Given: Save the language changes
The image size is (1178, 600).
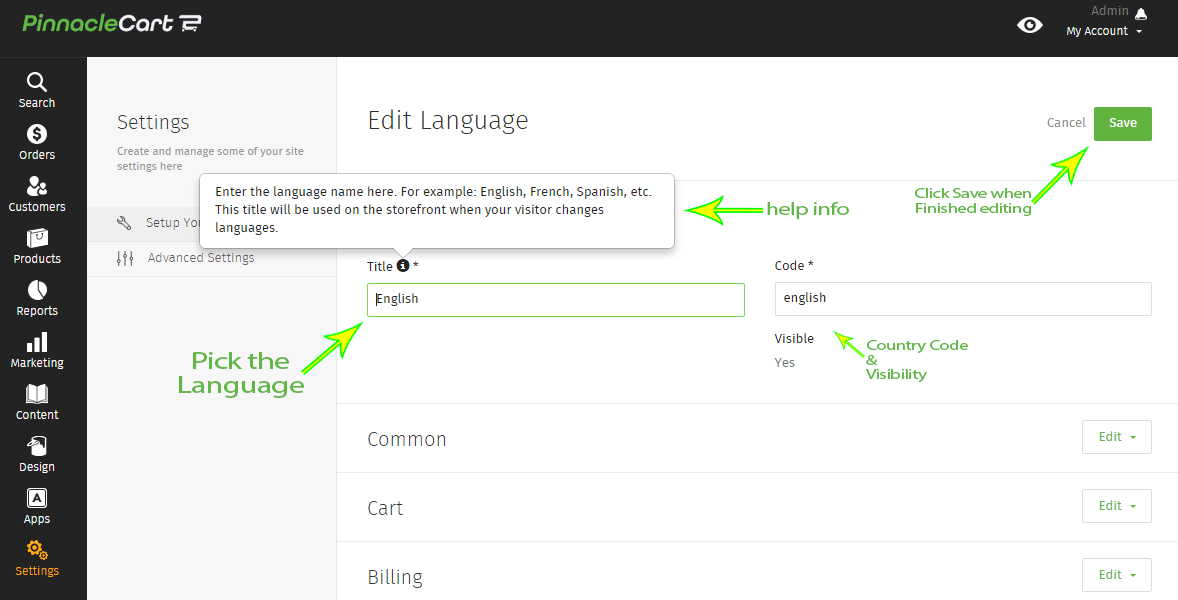Looking at the screenshot, I should (x=1122, y=124).
